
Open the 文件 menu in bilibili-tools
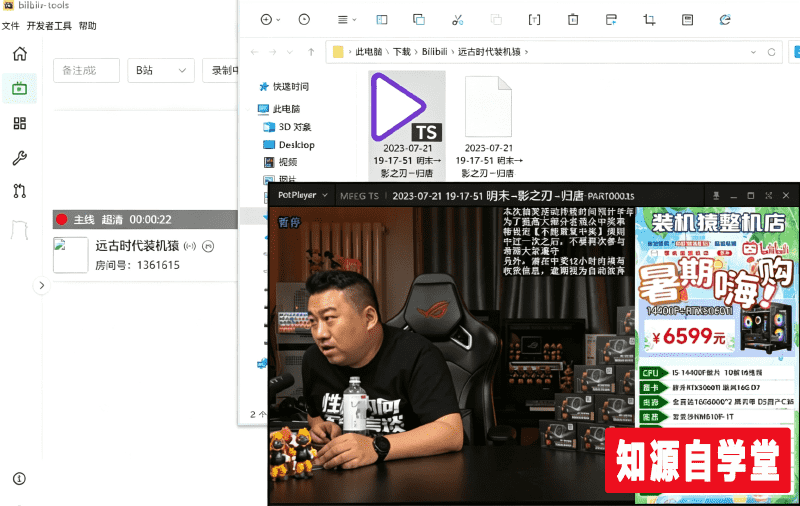click(x=10, y=26)
